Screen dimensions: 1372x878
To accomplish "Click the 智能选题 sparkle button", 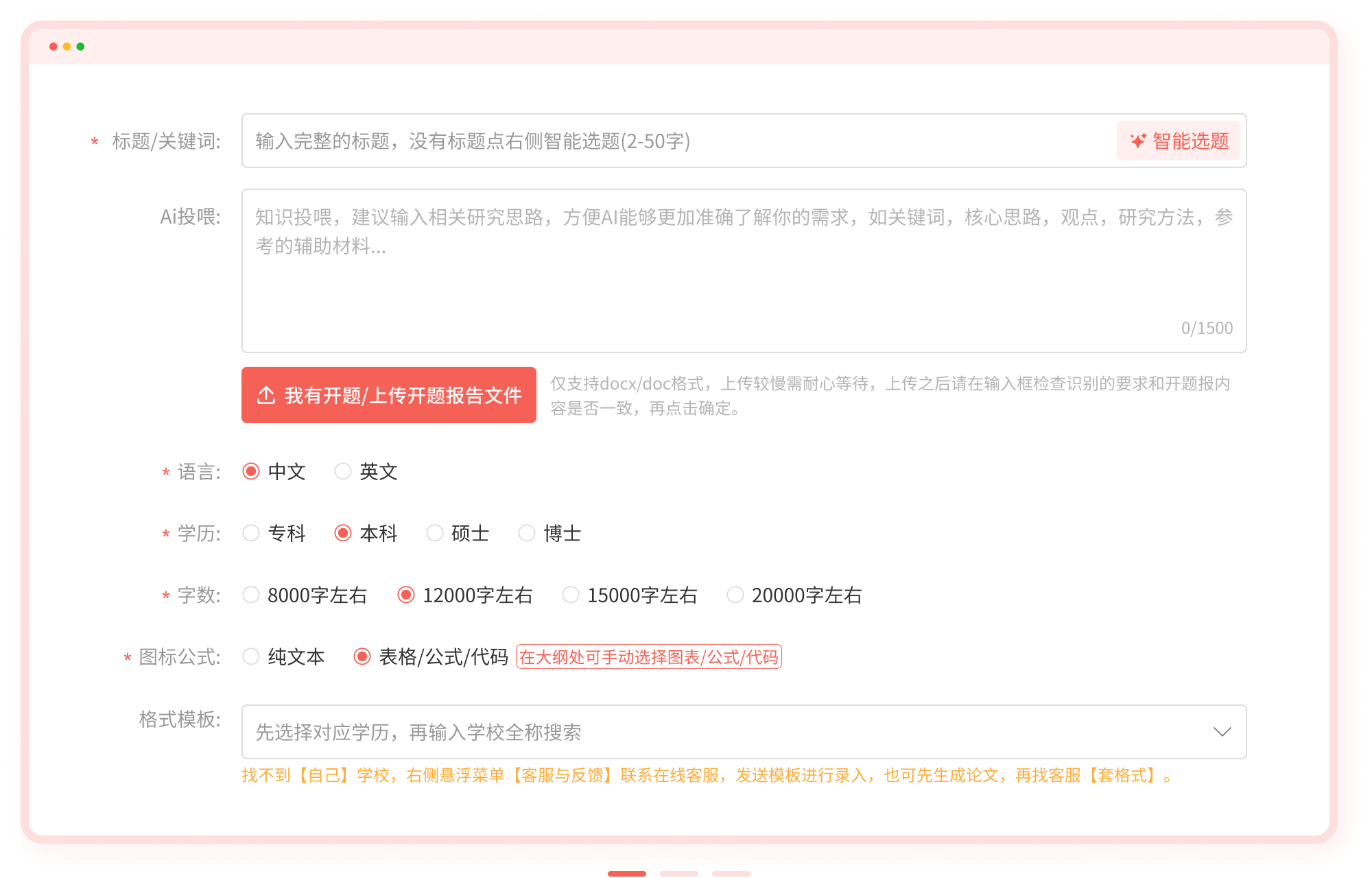I will [1178, 141].
